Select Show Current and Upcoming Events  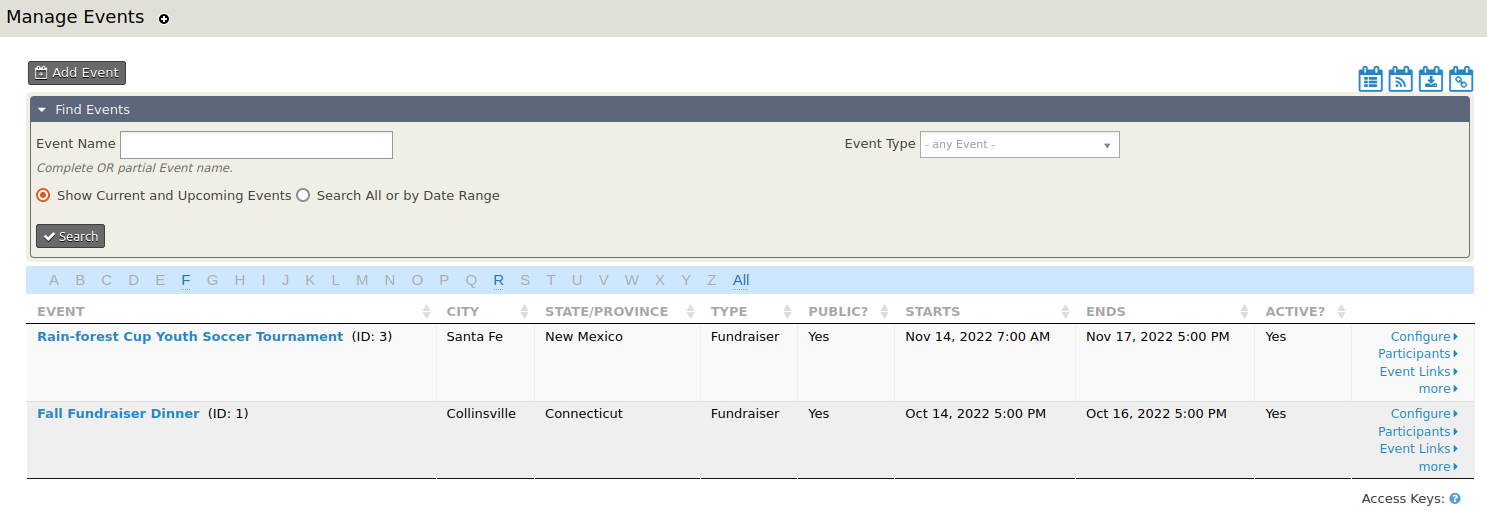tap(43, 196)
